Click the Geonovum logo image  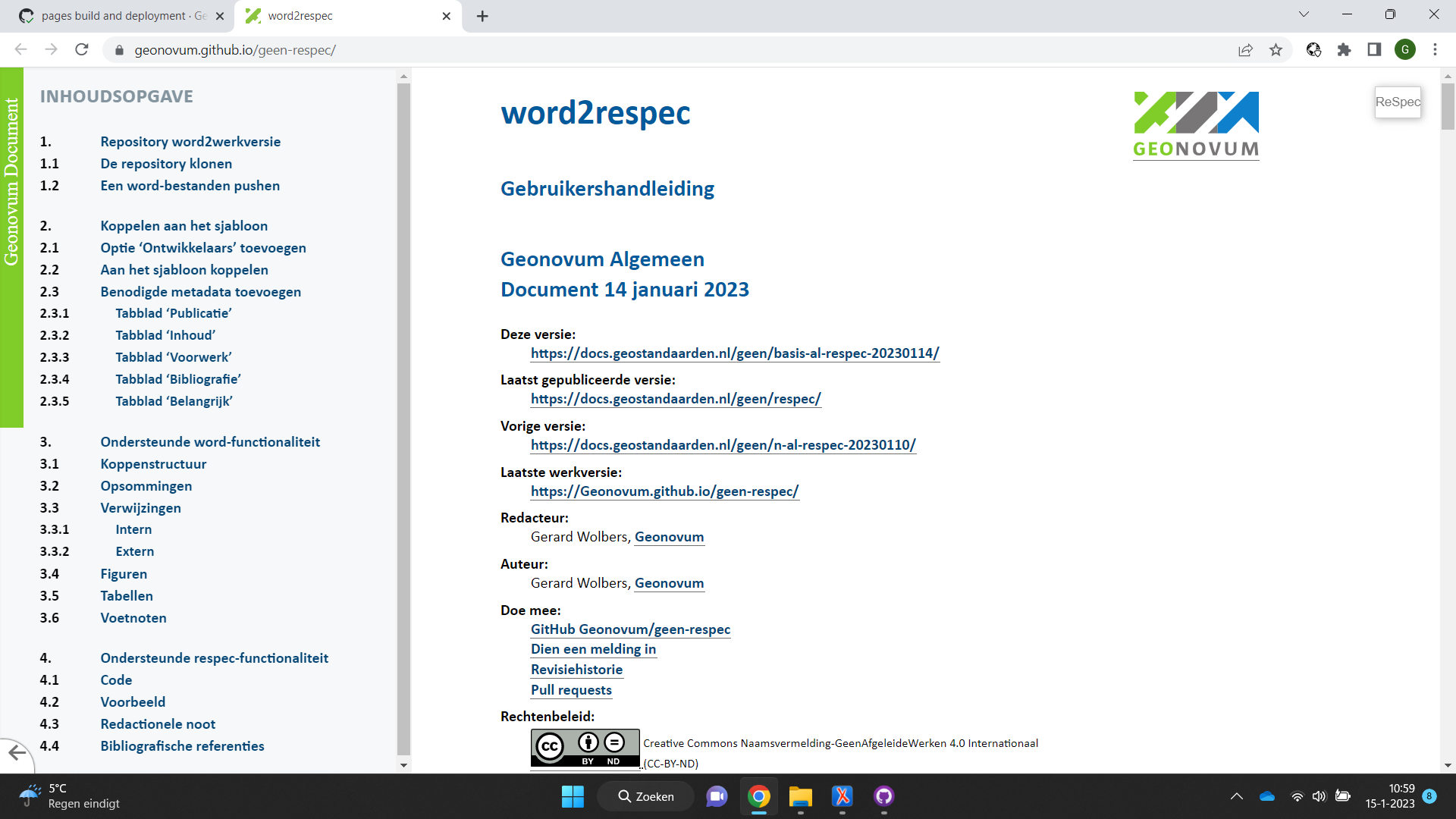tap(1196, 125)
